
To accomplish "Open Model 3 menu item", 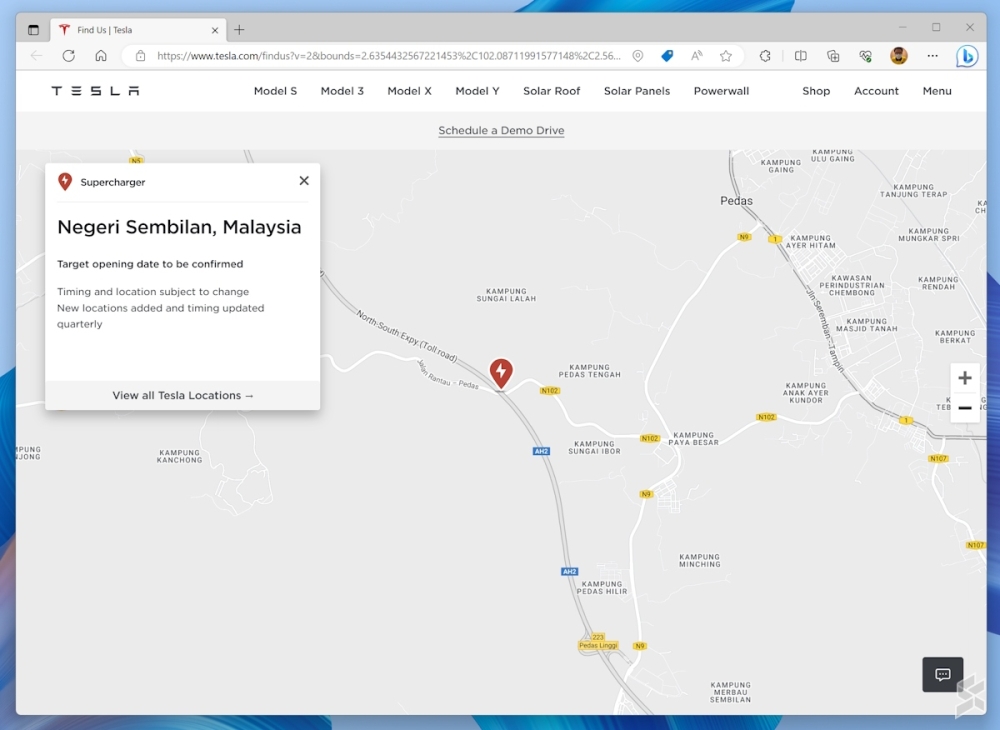I will pyautogui.click(x=342, y=91).
